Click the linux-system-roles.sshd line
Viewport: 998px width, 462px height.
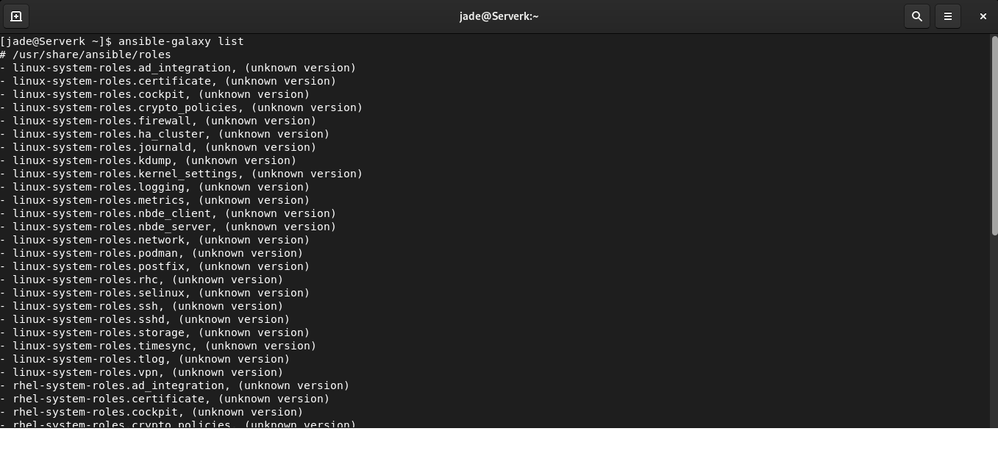[144, 320]
